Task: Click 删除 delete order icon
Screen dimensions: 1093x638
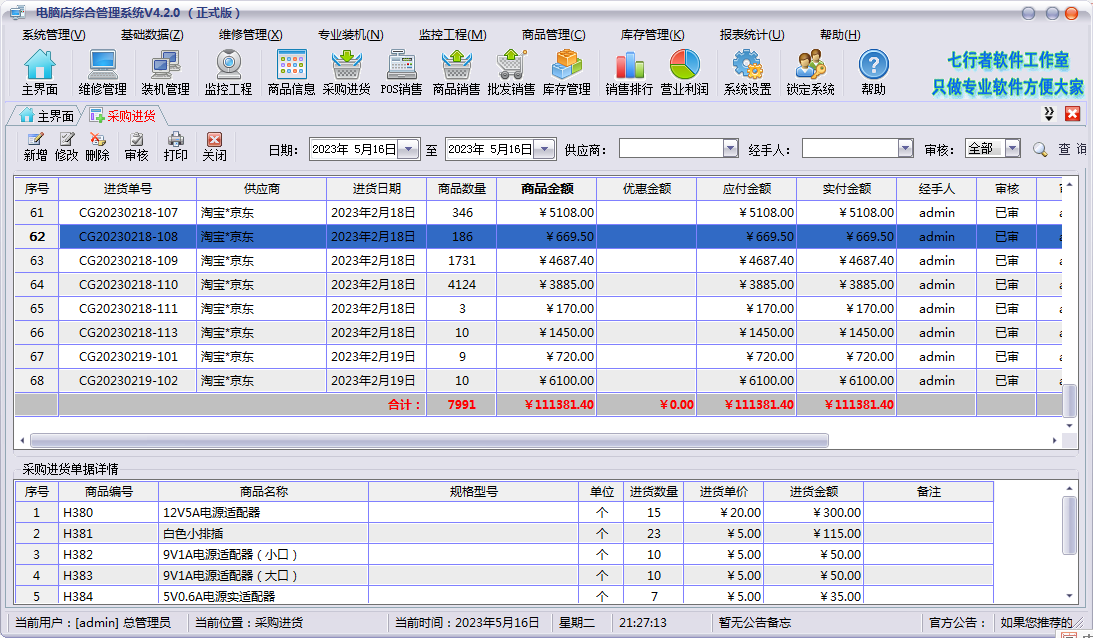Action: click(x=98, y=147)
